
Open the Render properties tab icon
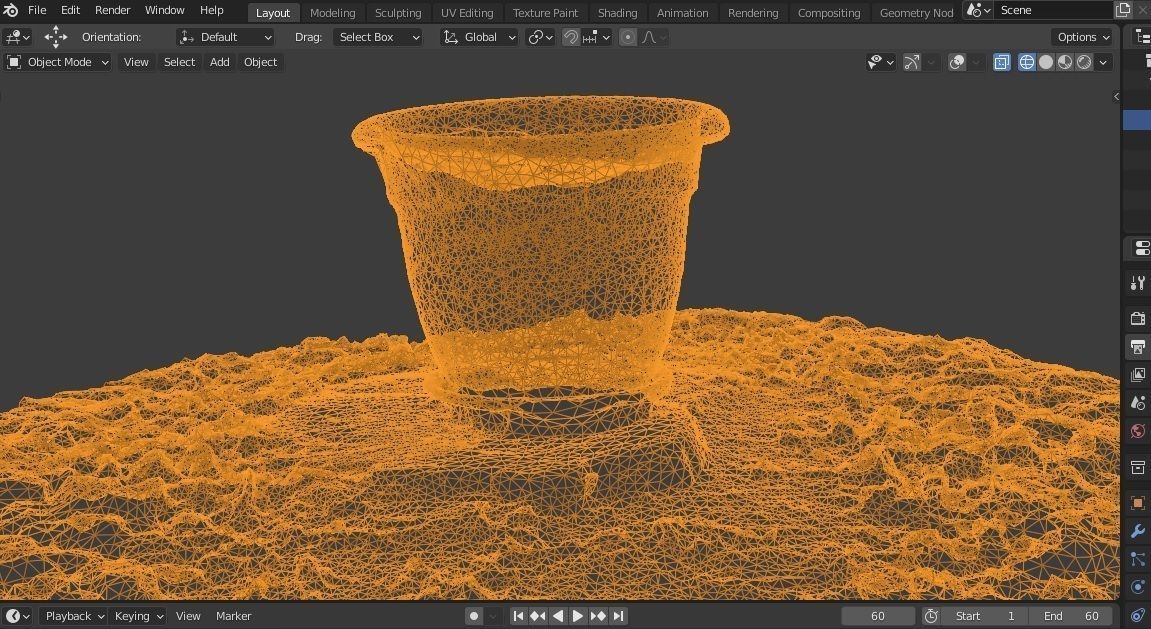point(1138,318)
